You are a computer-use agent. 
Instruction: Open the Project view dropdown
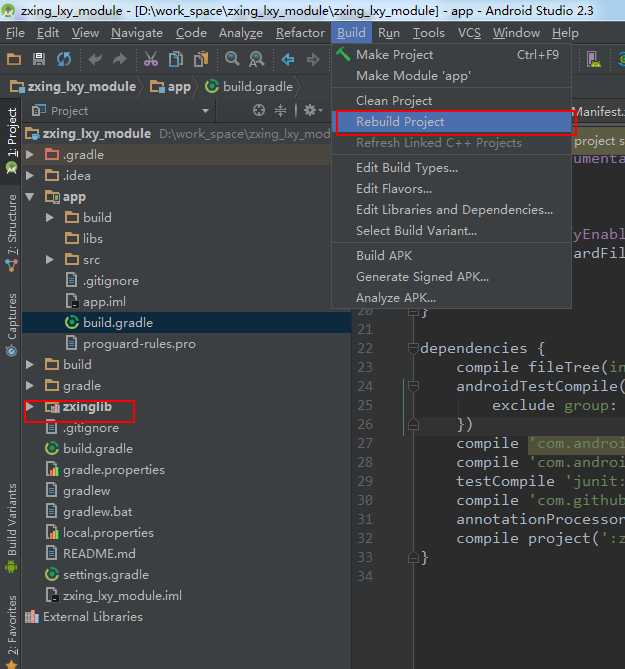coord(205,111)
